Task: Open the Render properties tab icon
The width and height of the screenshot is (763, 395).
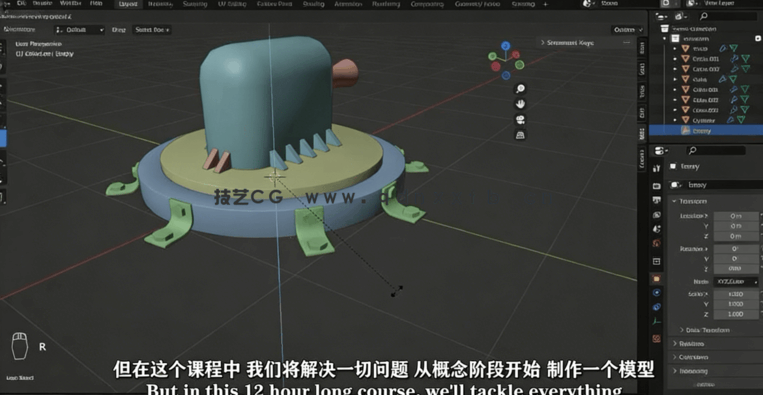Action: (x=656, y=186)
